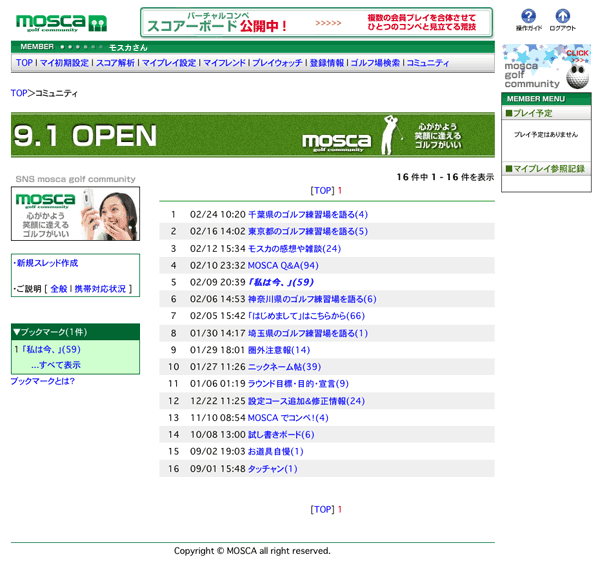Open thread 神奈川県のゴルフ練習場を語る(6)
The image size is (600, 581).
click(x=312, y=299)
